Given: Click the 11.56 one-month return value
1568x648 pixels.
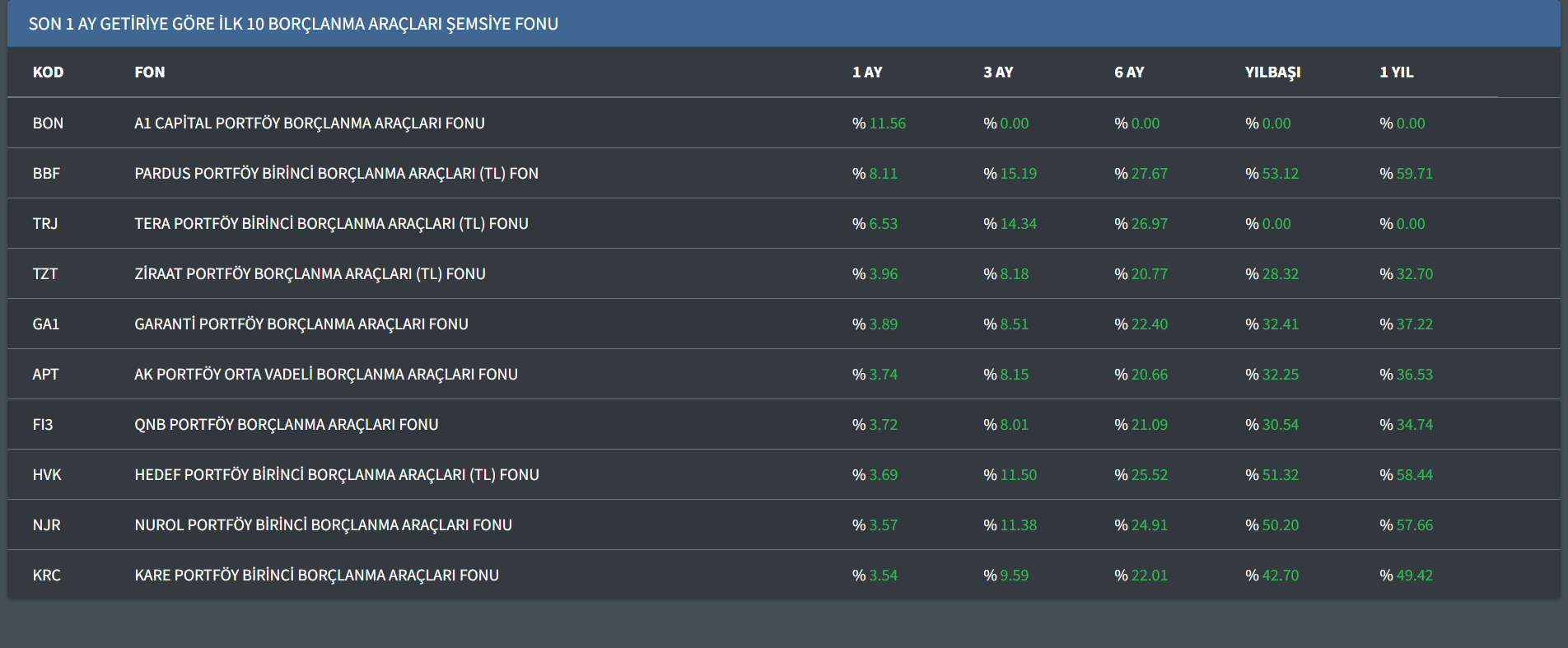Looking at the screenshot, I should [886, 124].
